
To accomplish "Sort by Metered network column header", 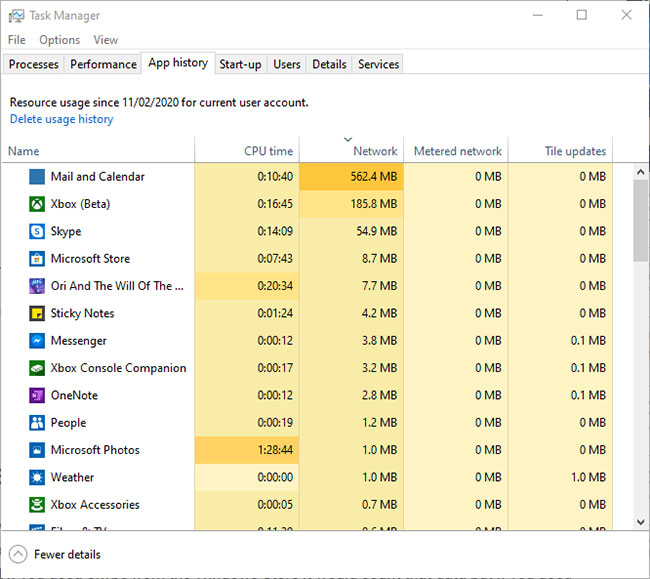I will point(456,150).
